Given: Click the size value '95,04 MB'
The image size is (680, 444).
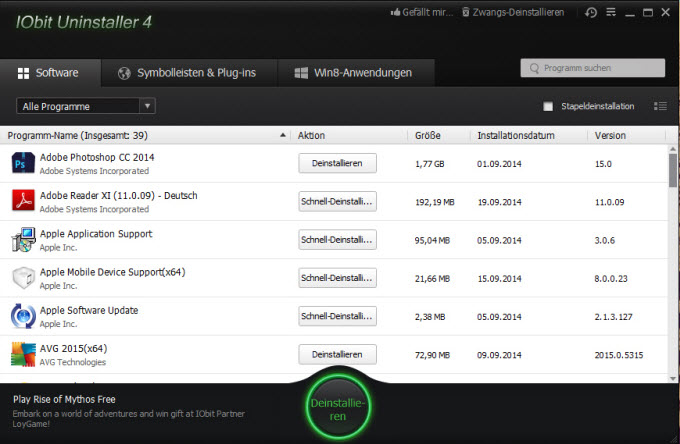Looking at the screenshot, I should [432, 240].
